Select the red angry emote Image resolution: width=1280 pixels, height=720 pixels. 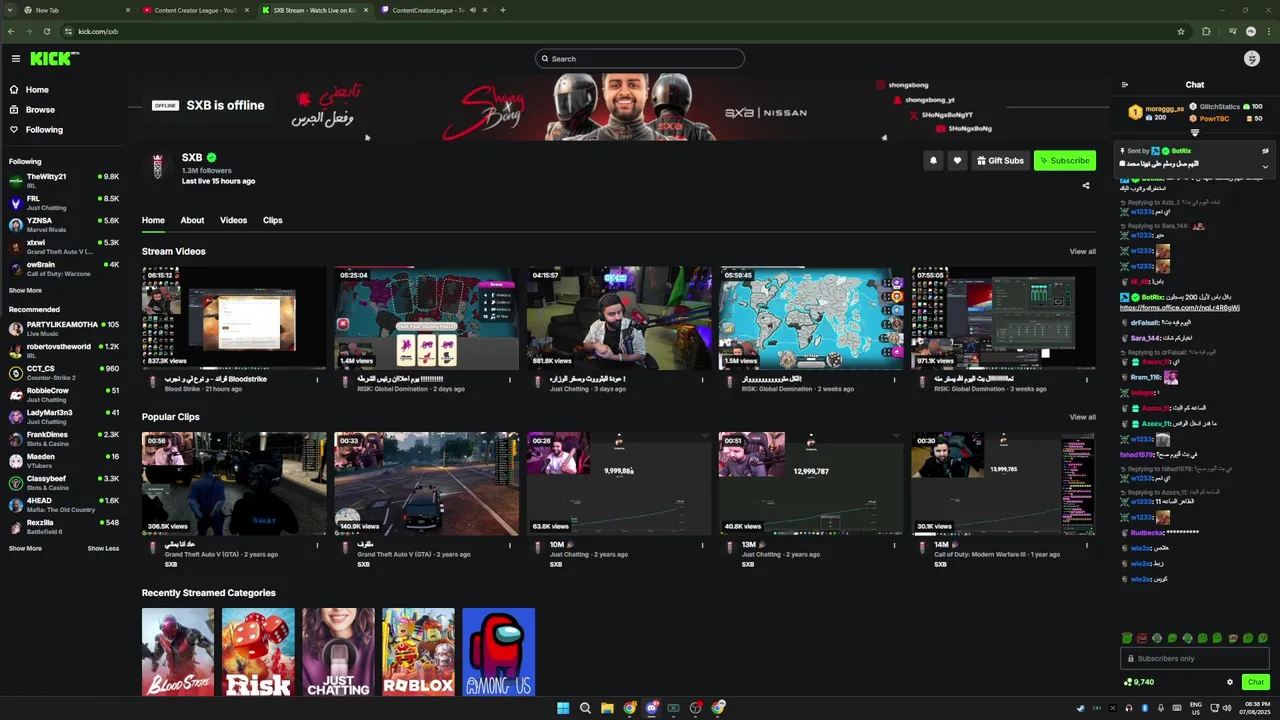pos(1142,638)
